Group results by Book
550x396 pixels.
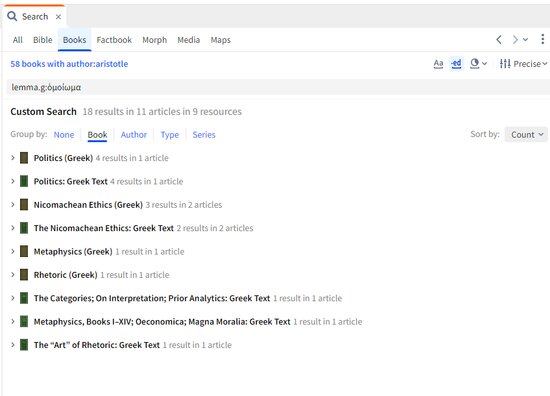pyautogui.click(x=97, y=135)
